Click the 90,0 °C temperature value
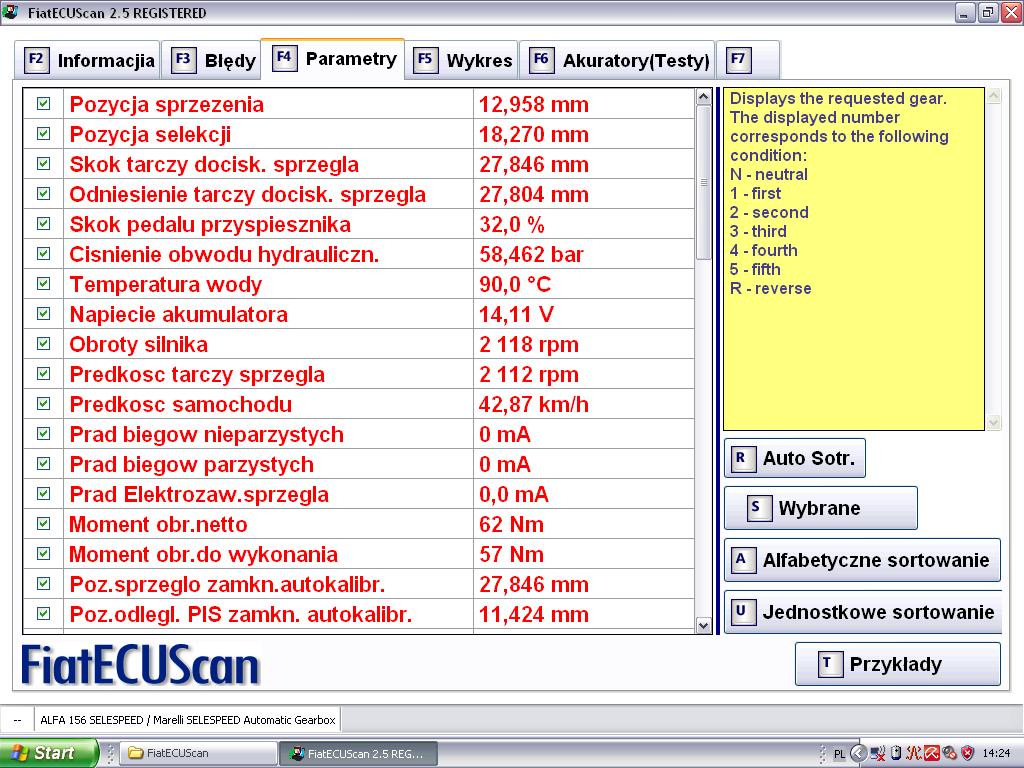The image size is (1024, 768). (x=515, y=284)
